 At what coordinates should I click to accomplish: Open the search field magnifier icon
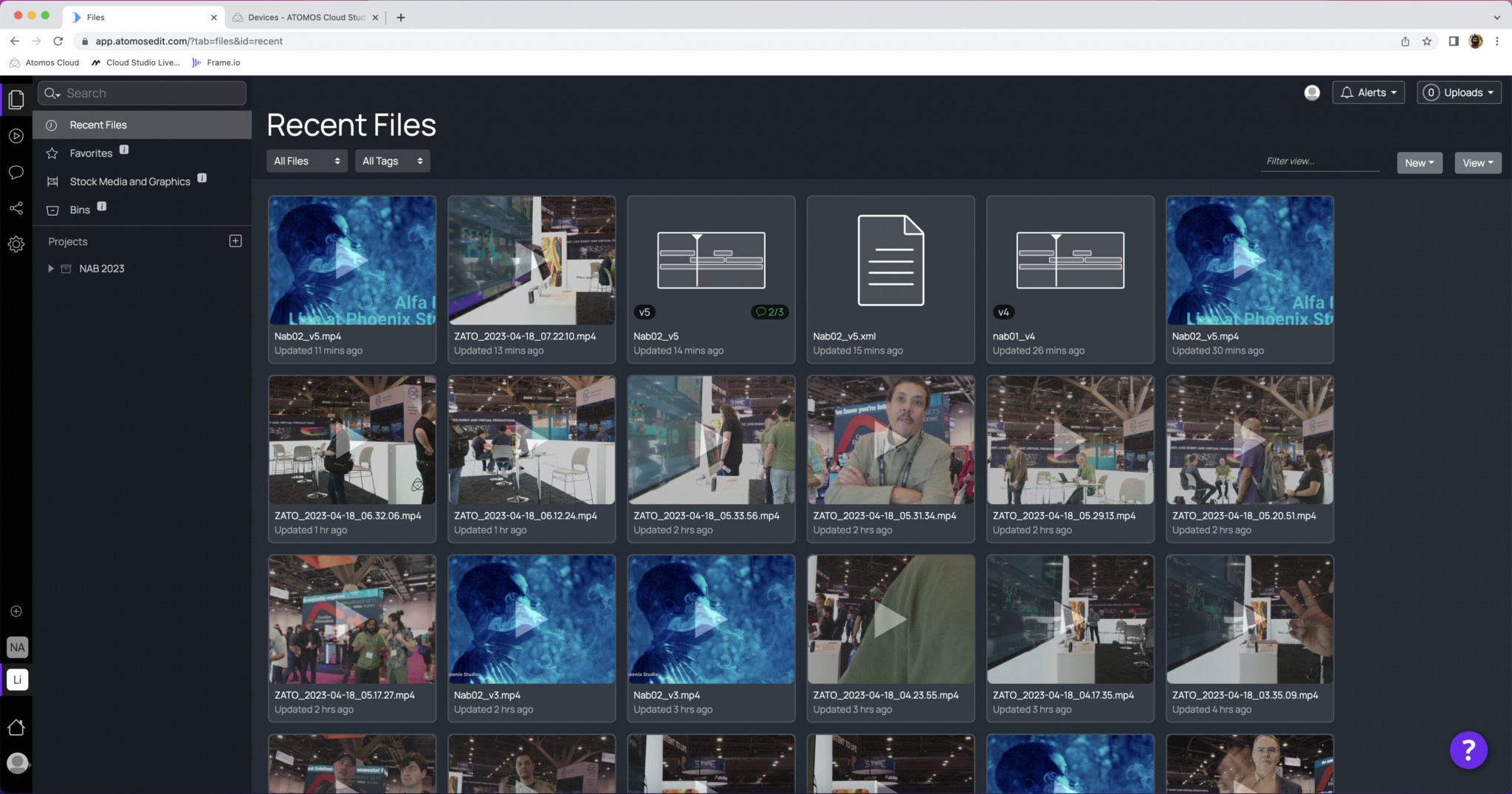click(51, 93)
